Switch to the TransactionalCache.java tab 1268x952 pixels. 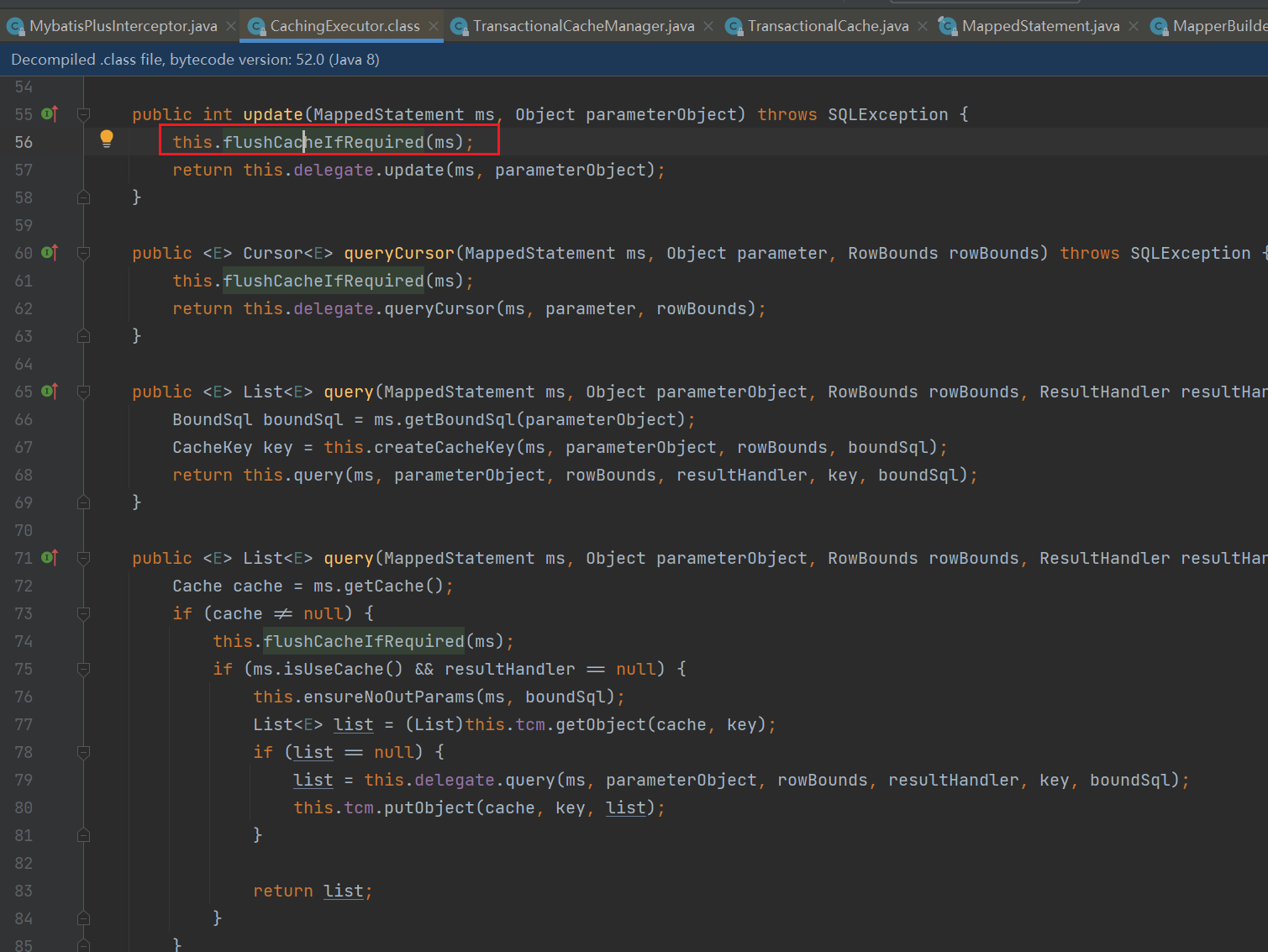click(x=827, y=26)
